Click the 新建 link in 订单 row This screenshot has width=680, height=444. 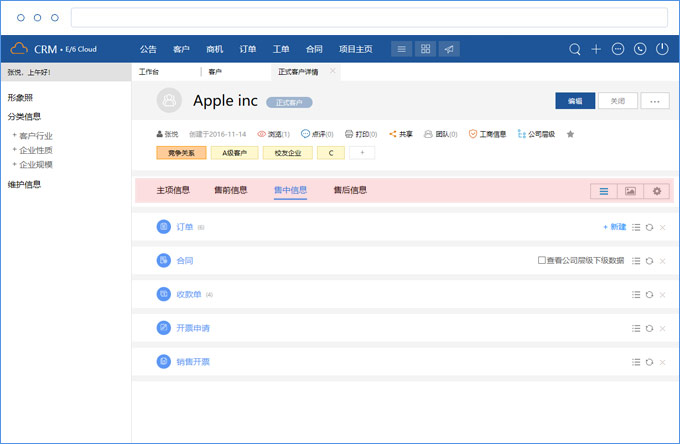(614, 227)
